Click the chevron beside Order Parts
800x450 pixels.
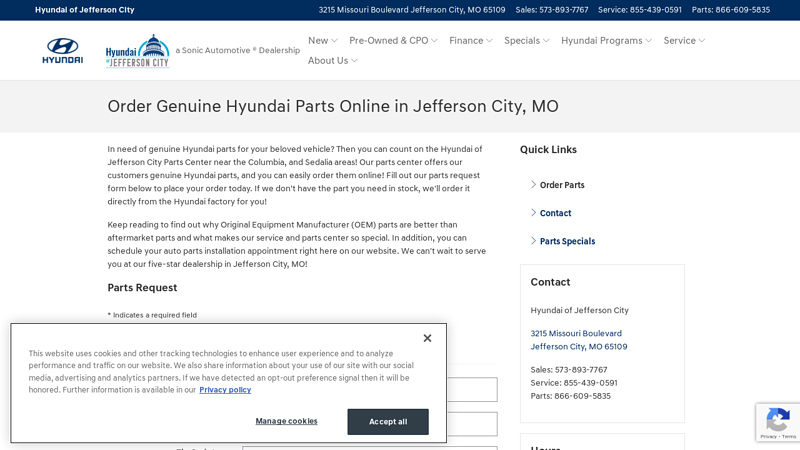(534, 185)
